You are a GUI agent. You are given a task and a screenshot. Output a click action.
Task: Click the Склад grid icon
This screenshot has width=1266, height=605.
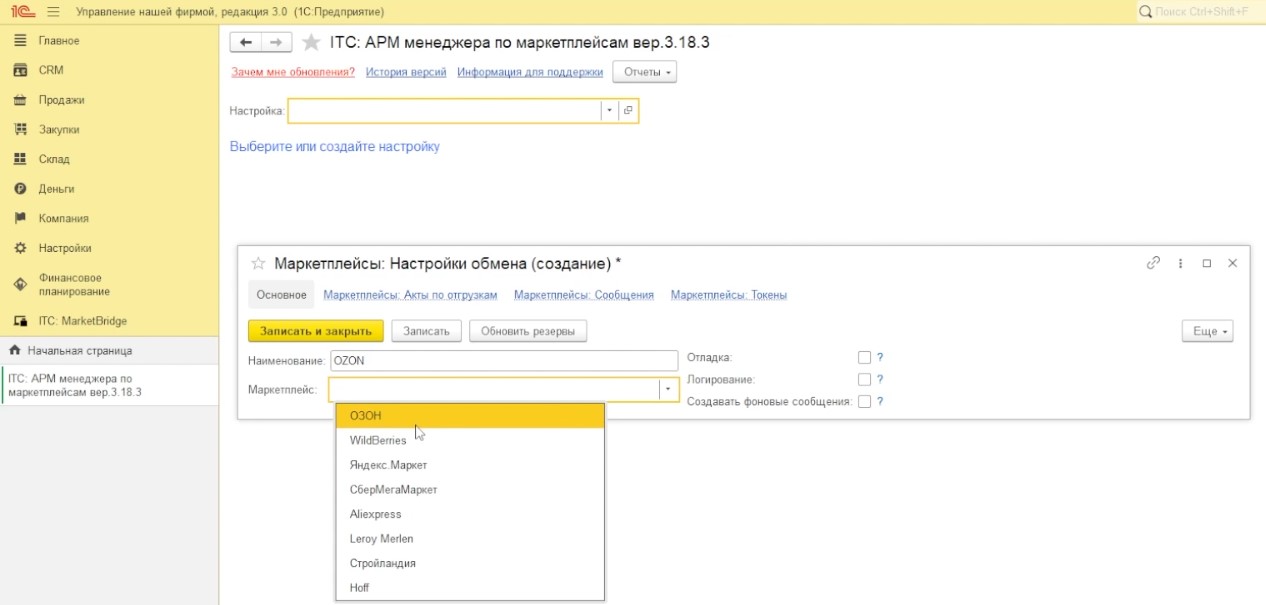pyautogui.click(x=19, y=159)
